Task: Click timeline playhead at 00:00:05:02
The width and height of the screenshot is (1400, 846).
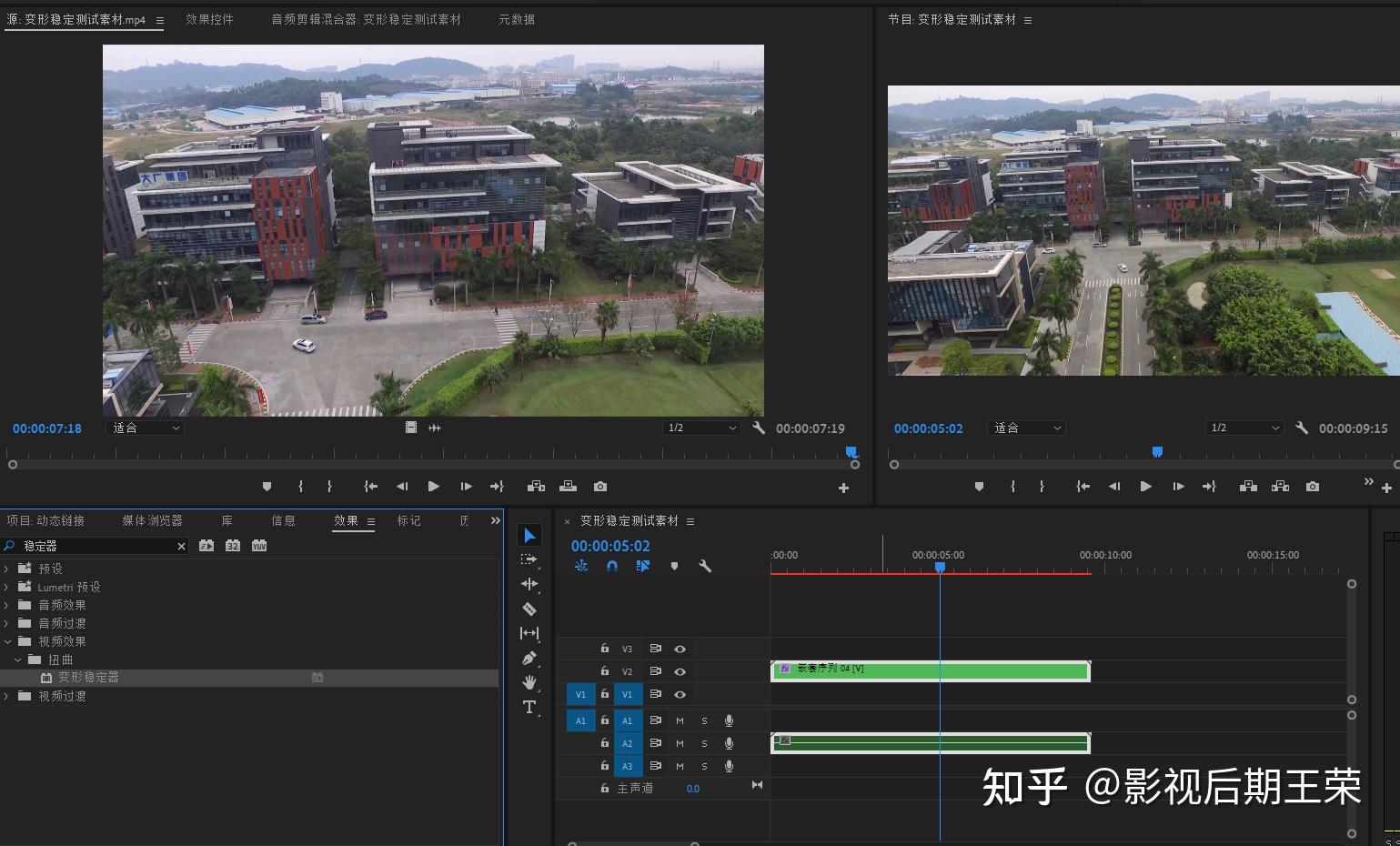Action: pos(940,567)
